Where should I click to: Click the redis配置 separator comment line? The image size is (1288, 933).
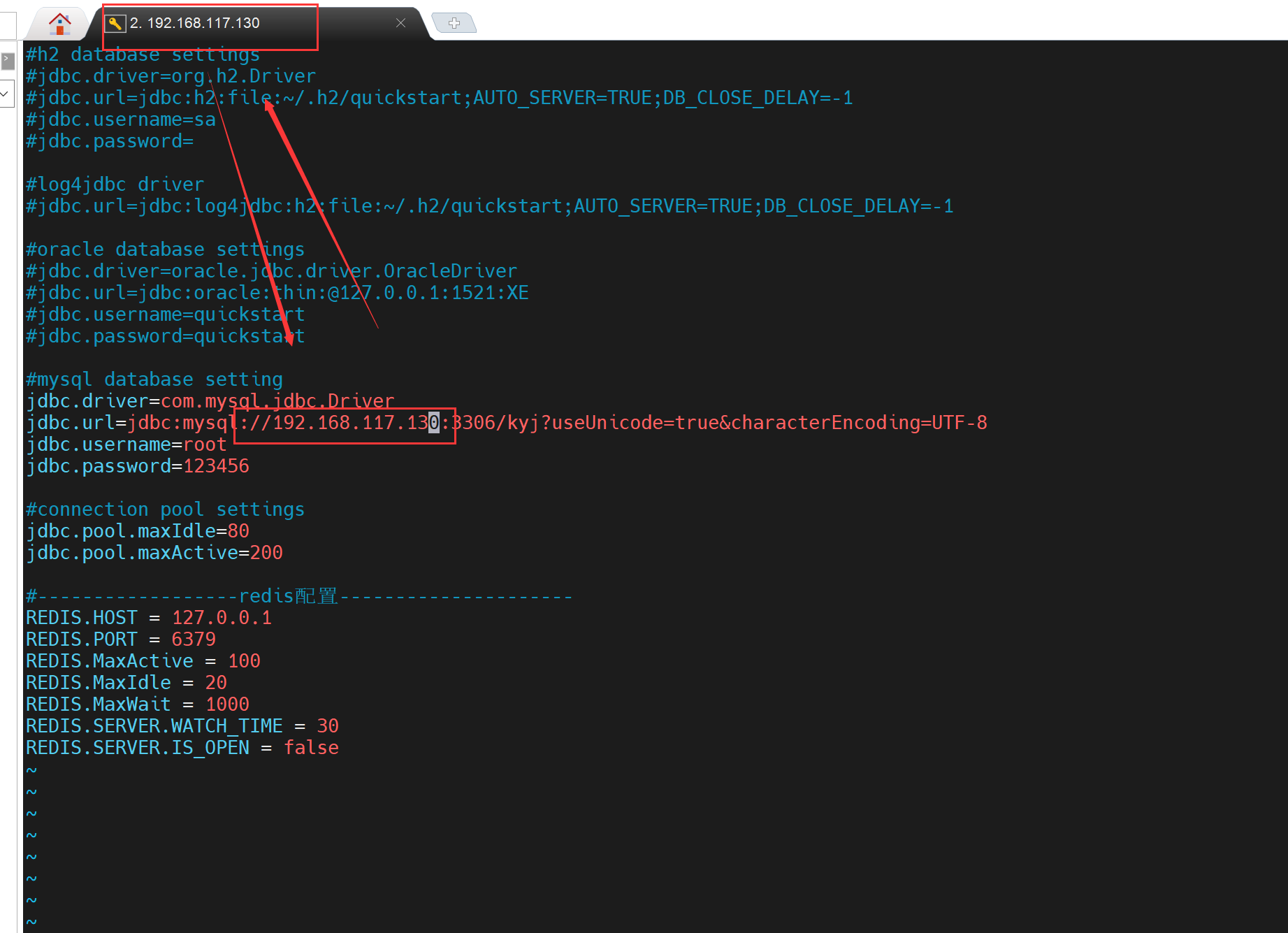300,596
